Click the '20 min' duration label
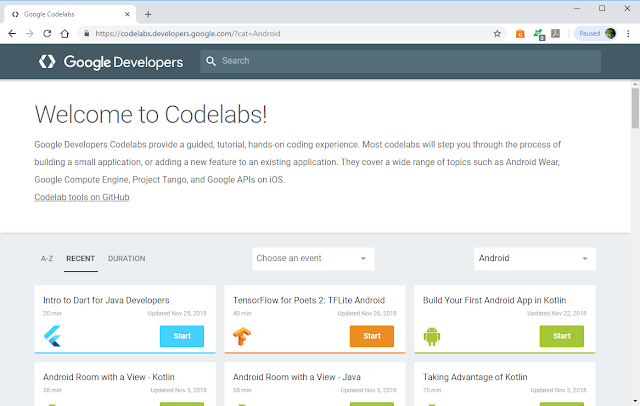This screenshot has height=406, width=640. point(52,313)
